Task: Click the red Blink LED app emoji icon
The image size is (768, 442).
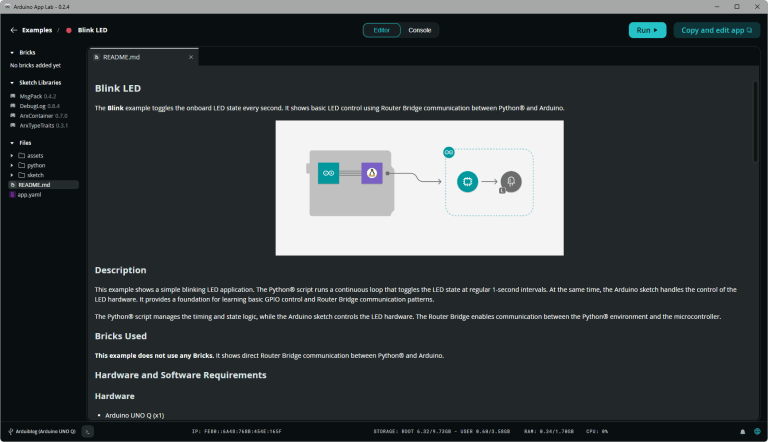Action: 69,30
